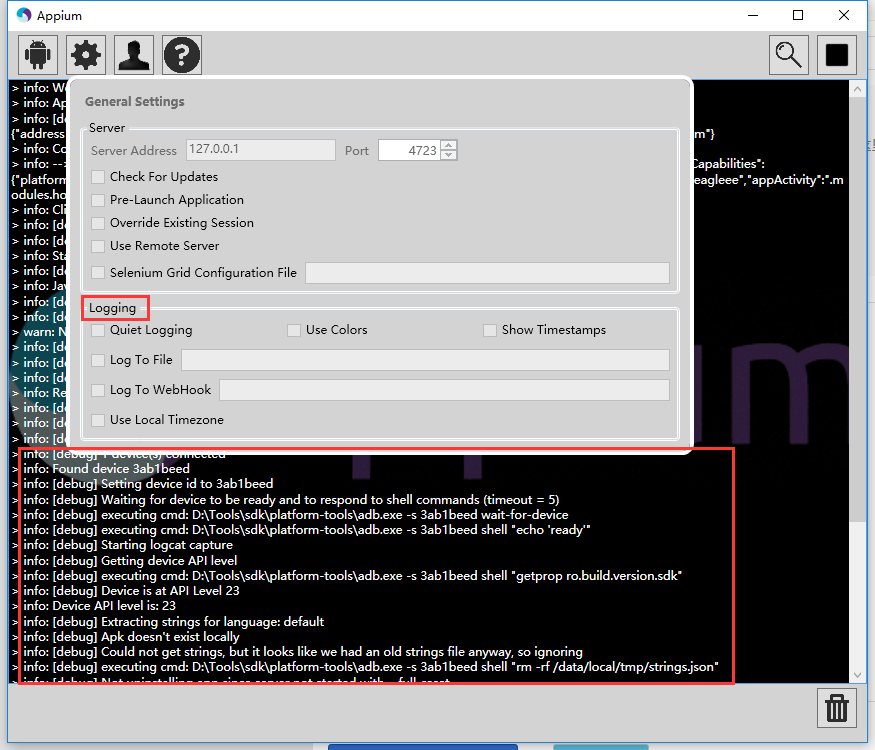The image size is (875, 750).
Task: Enable Use Local Timezone checkbox
Action: [x=98, y=420]
